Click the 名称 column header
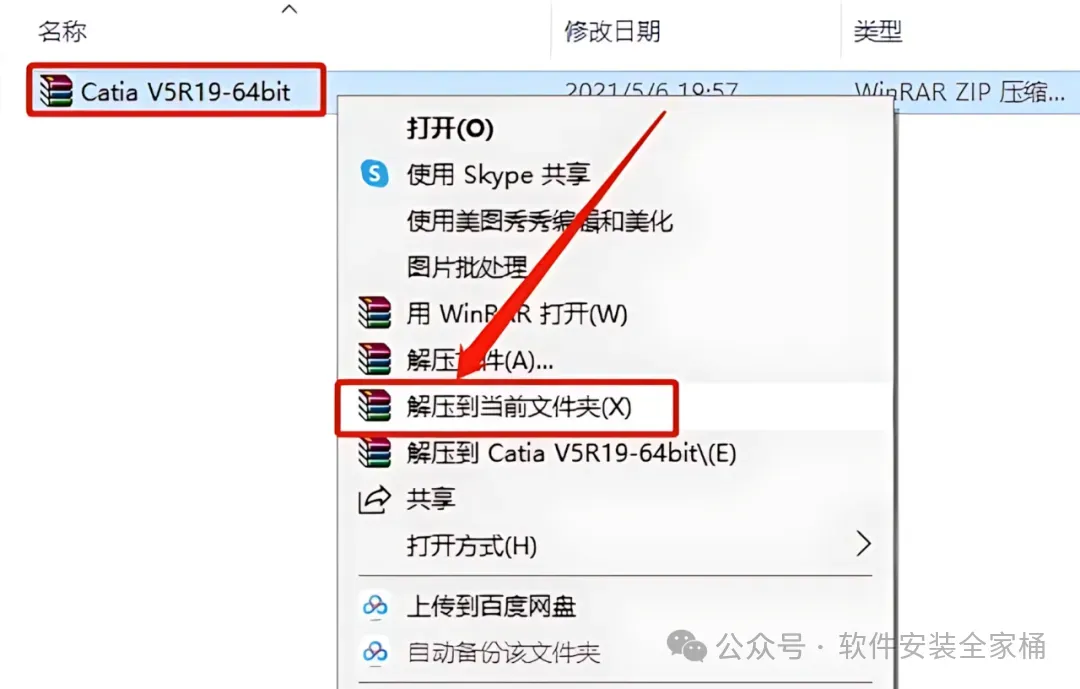 click(63, 31)
